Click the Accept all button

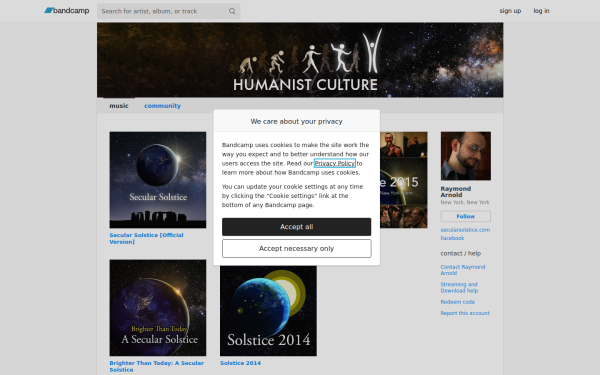coord(297,227)
